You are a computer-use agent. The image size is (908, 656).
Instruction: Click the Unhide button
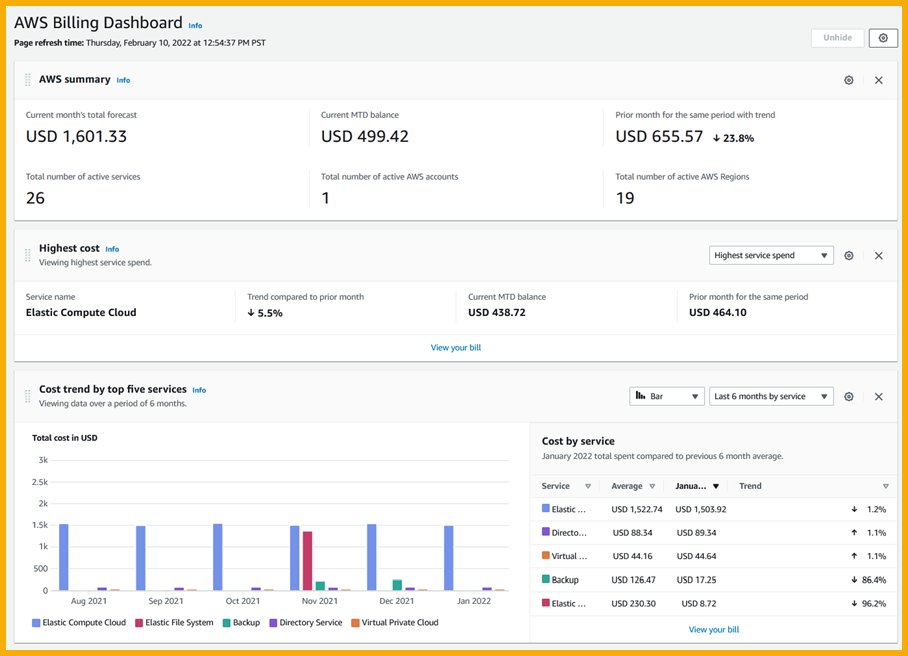coord(837,38)
